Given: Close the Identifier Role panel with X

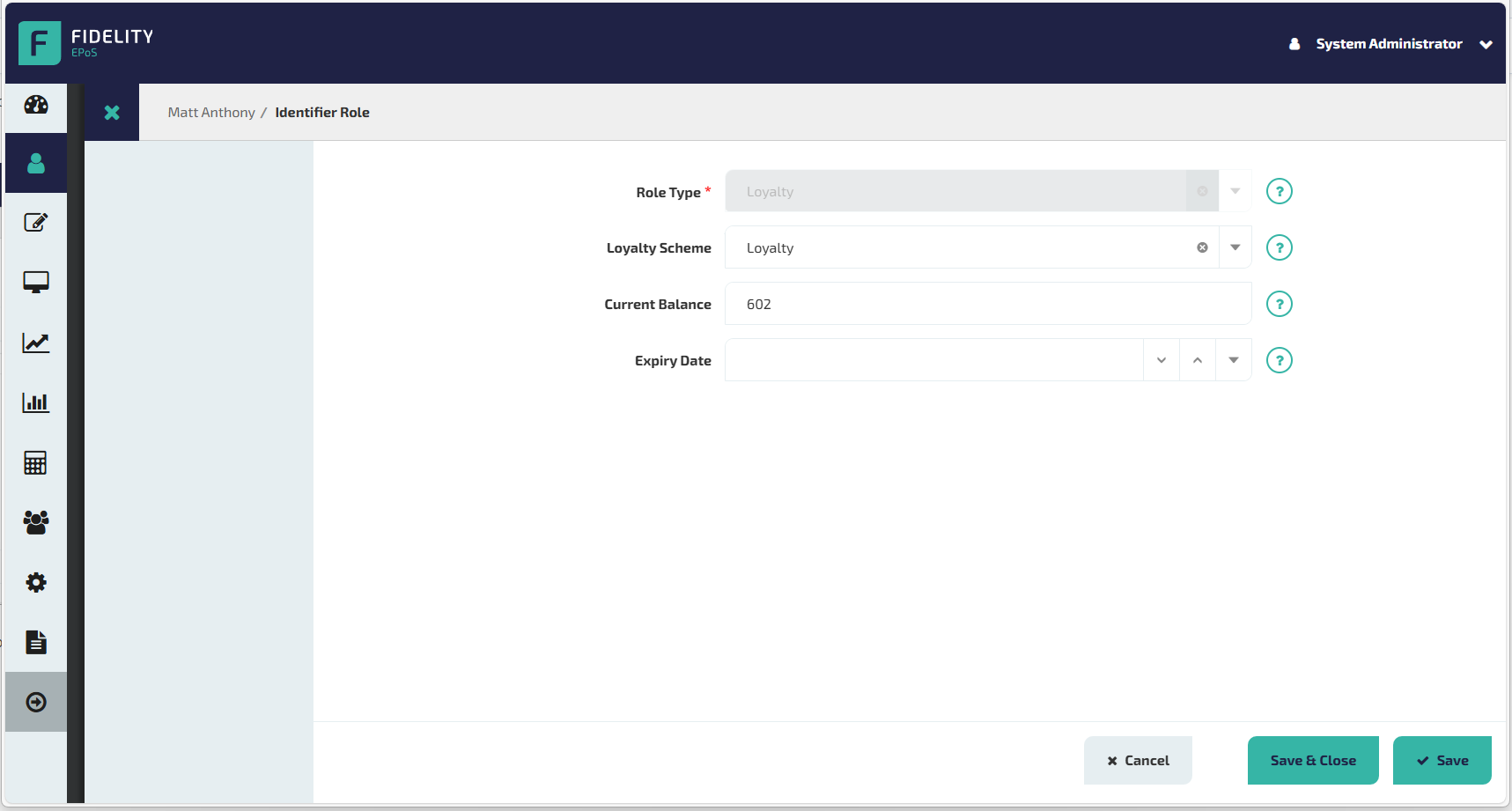Looking at the screenshot, I should click(x=112, y=113).
